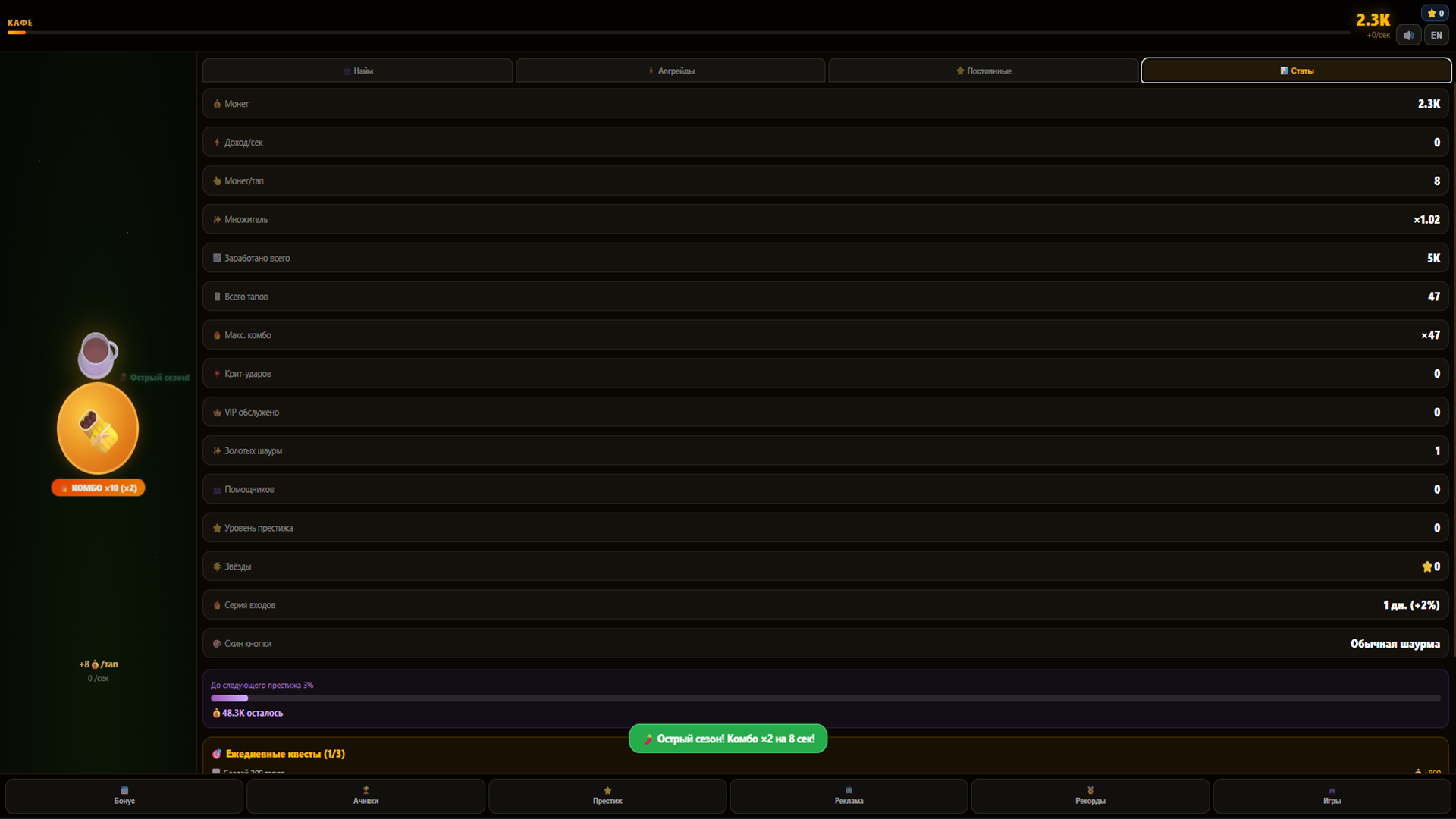Image resolution: width=1456 pixels, height=819 pixels.
Task: Click the 2.3K coin total at top right
Action: 1373,20
